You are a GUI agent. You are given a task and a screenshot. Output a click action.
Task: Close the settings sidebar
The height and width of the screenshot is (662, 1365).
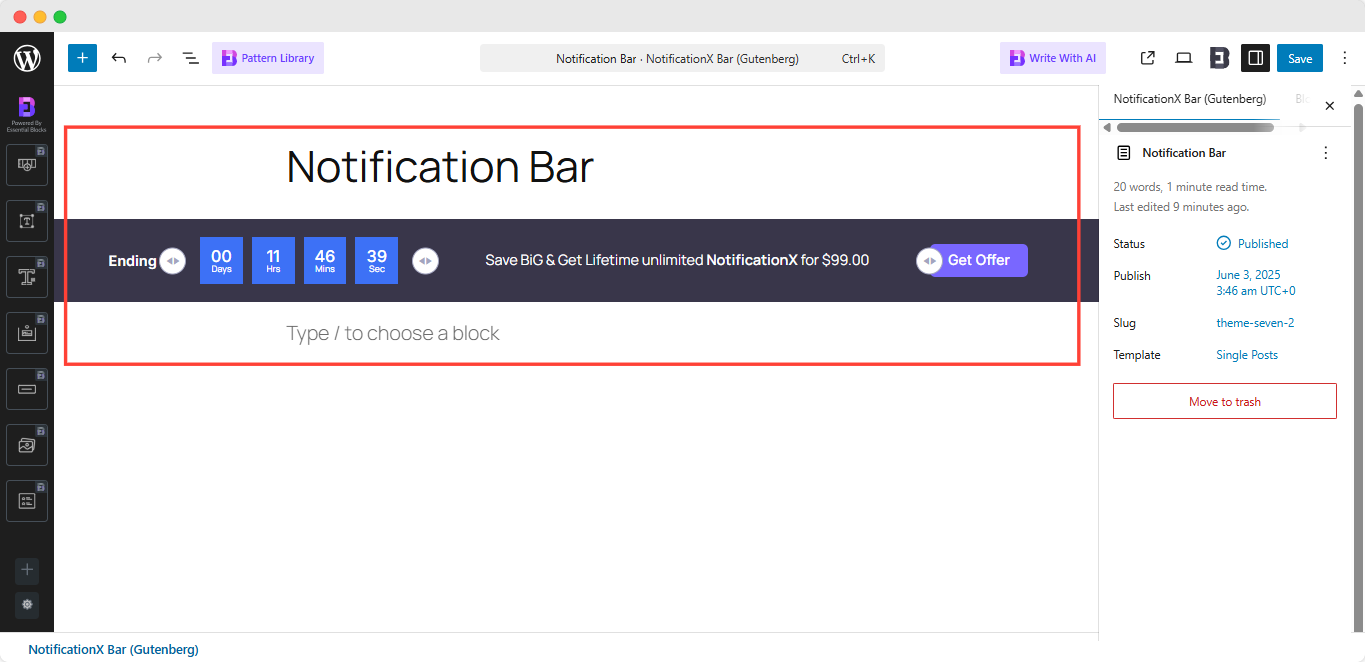coord(1329,105)
